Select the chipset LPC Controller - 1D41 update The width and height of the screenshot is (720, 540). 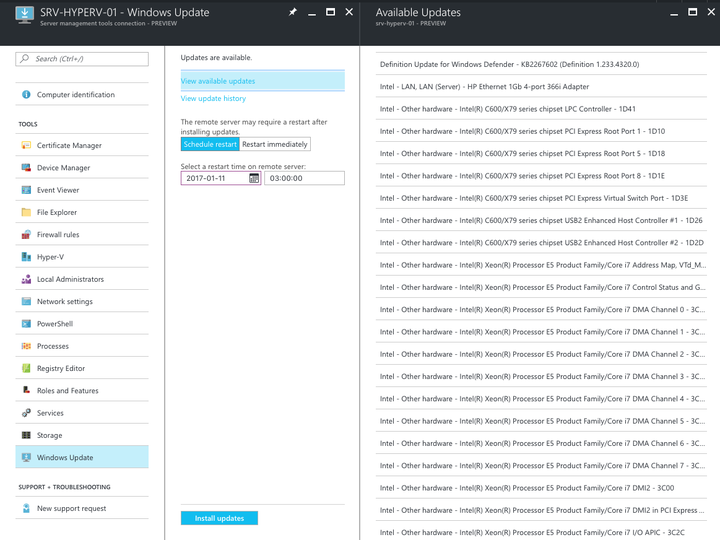pyautogui.click(x=541, y=109)
